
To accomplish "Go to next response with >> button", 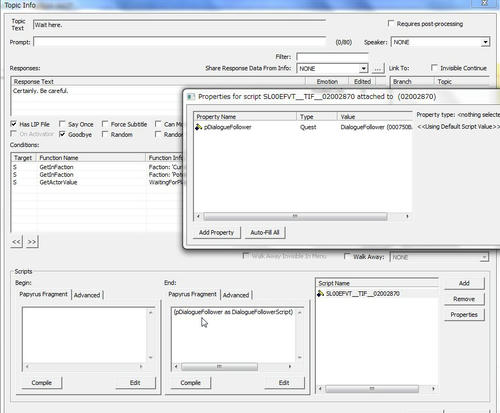I will coord(32,242).
